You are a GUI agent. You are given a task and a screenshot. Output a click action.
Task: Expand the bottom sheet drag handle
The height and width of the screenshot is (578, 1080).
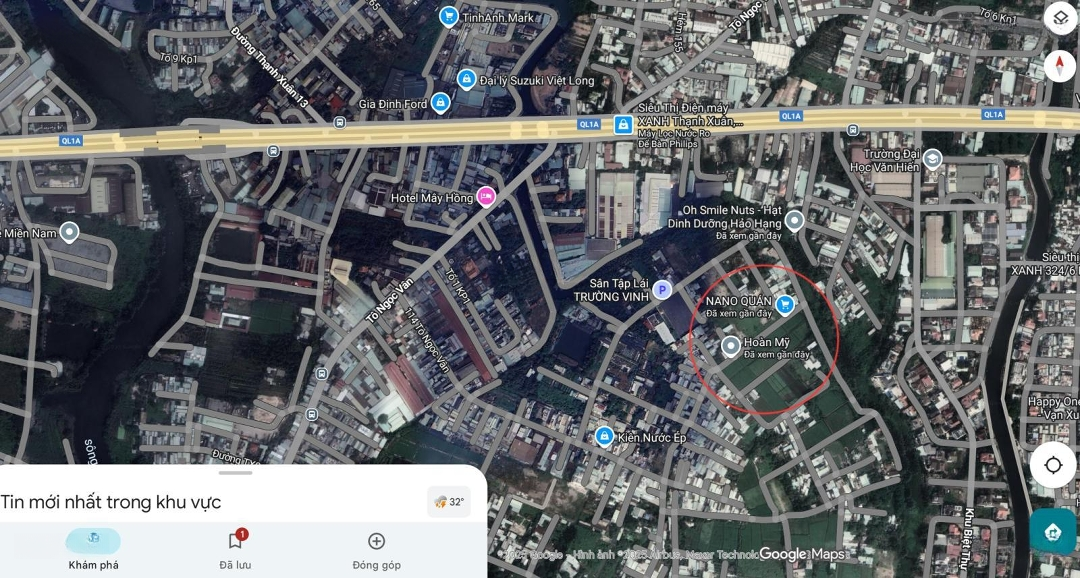236,473
